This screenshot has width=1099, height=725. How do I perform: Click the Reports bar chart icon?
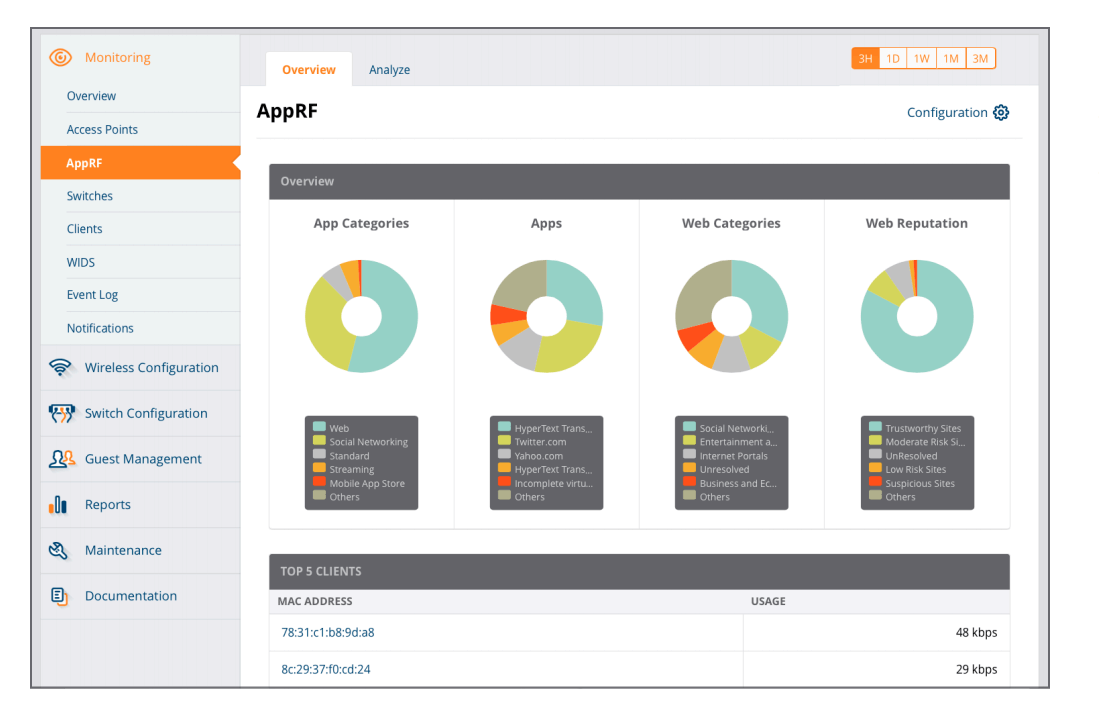[59, 505]
